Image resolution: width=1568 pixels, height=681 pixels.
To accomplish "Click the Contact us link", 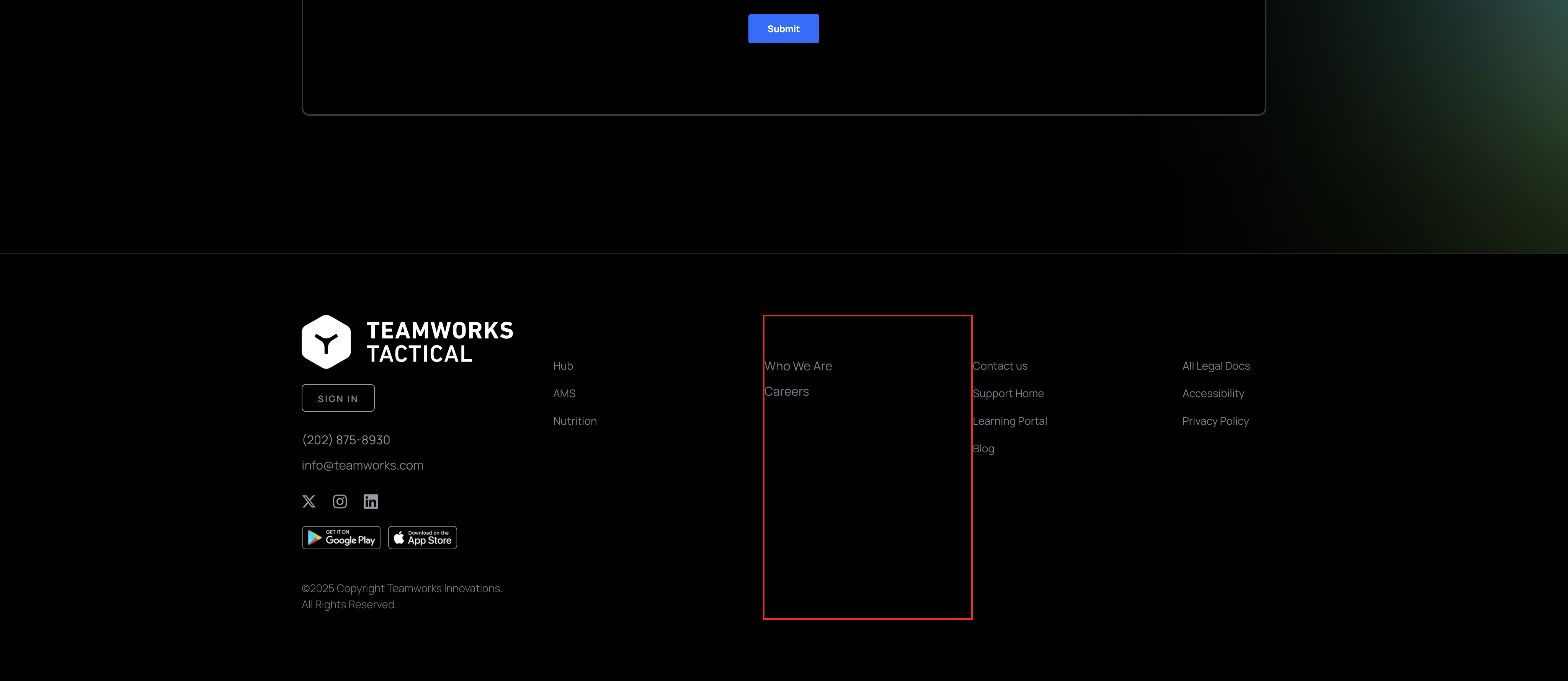I will coord(1000,366).
